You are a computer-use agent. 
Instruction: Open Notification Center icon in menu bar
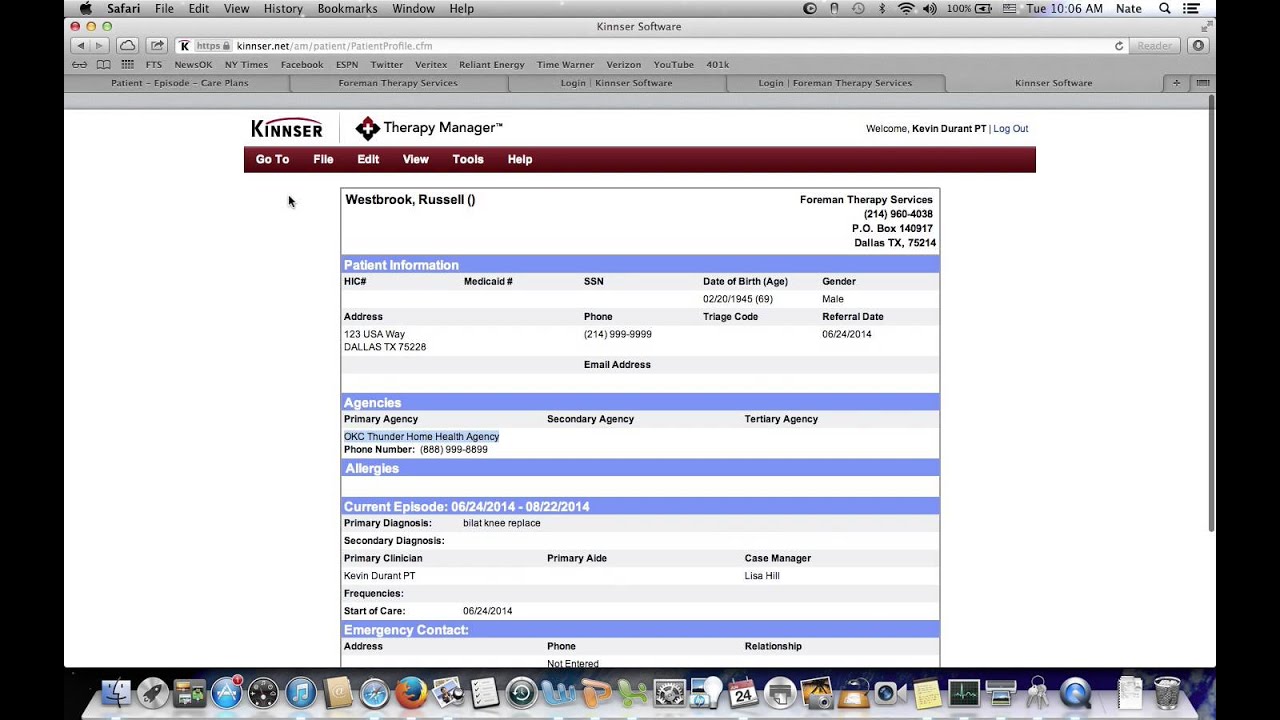point(1191,9)
